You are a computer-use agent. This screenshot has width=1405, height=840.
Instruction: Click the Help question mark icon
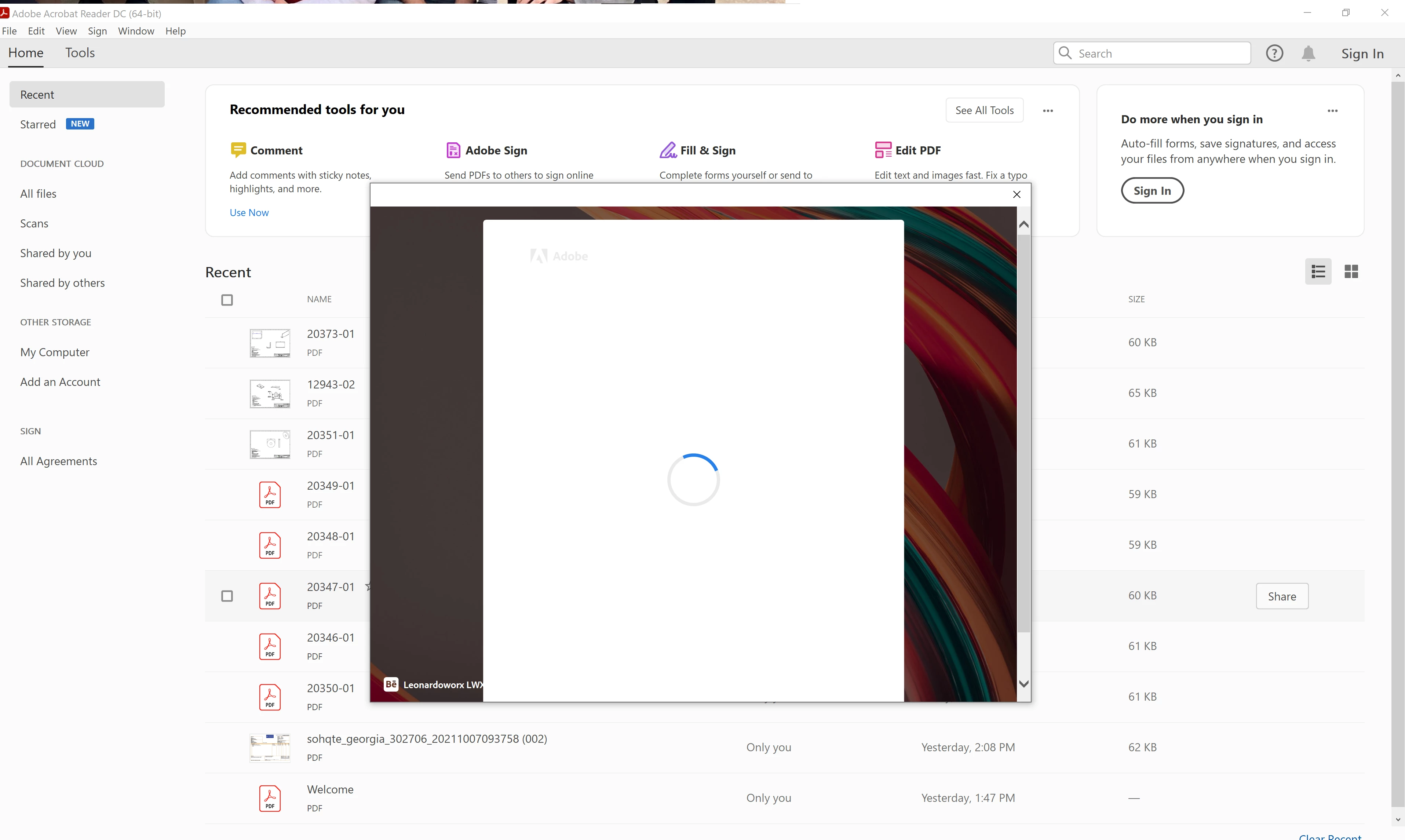pos(1274,53)
